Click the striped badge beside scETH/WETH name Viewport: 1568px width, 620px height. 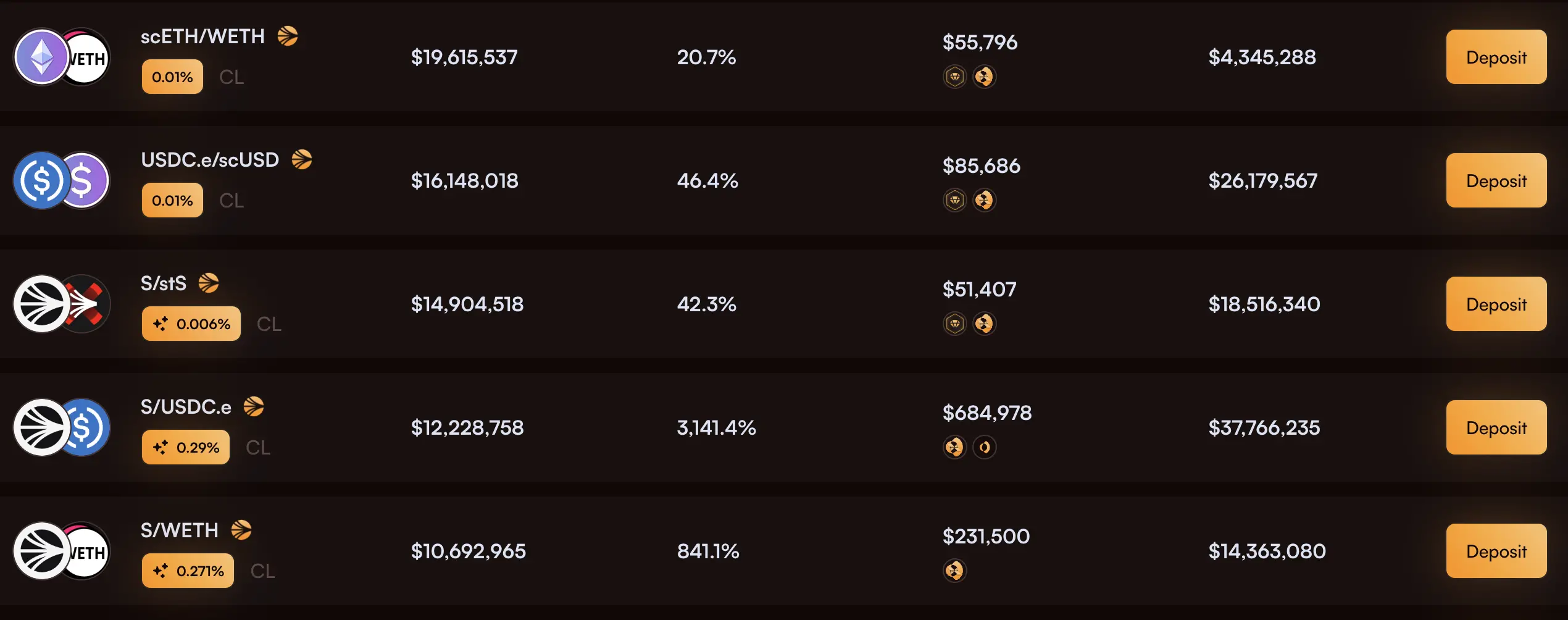pos(288,36)
